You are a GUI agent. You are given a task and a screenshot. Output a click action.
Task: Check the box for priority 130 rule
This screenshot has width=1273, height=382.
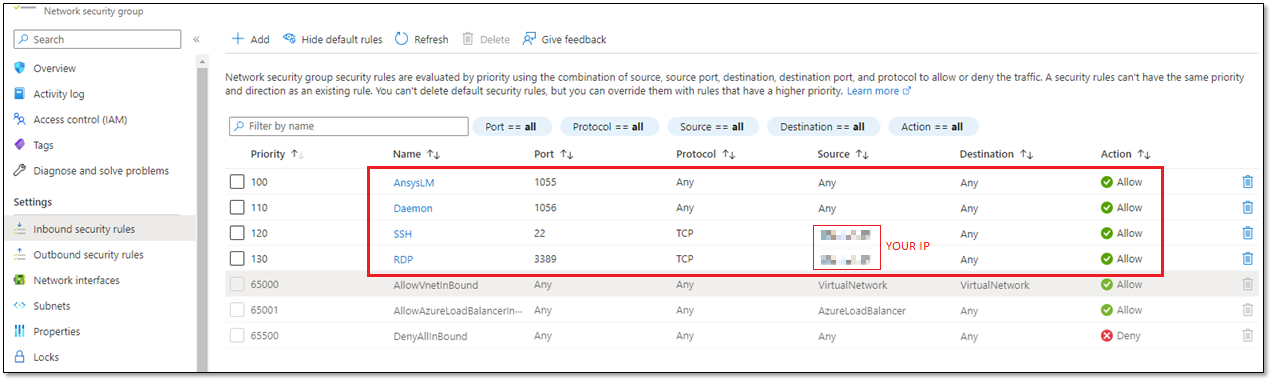(237, 259)
